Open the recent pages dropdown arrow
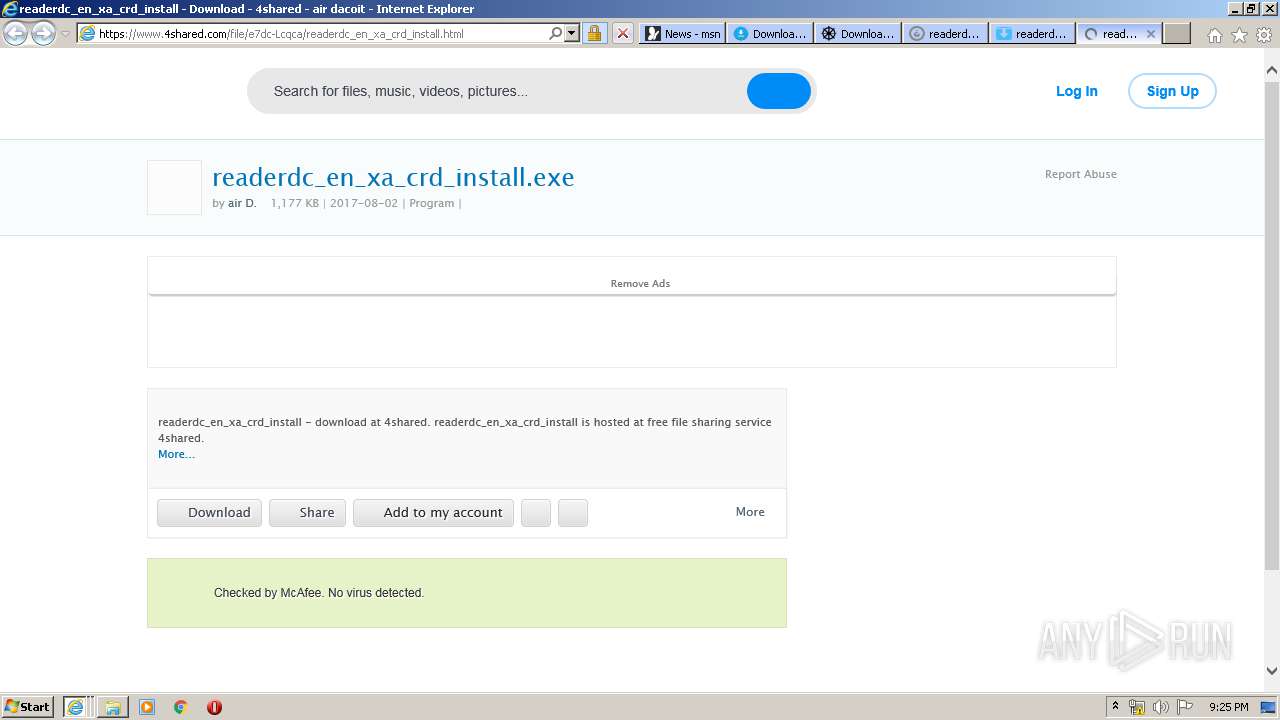This screenshot has width=1280, height=720. [65, 34]
